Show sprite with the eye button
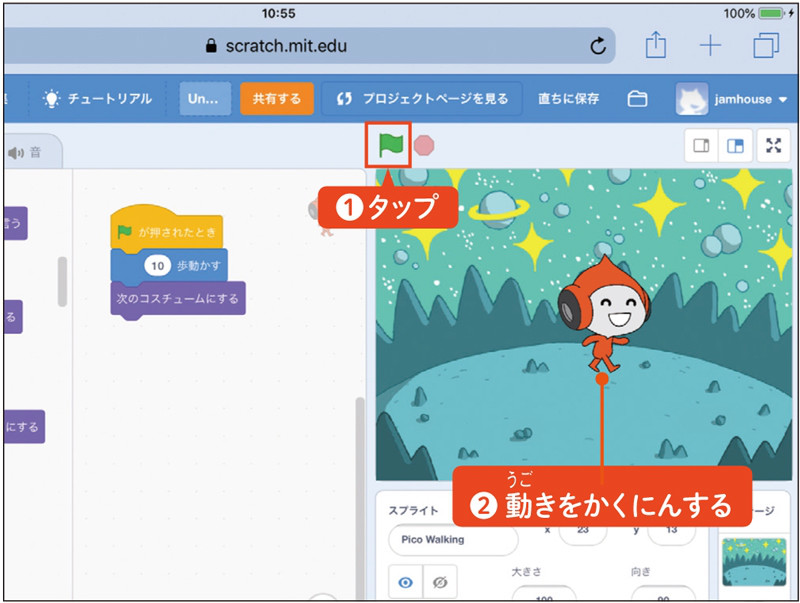 406,582
